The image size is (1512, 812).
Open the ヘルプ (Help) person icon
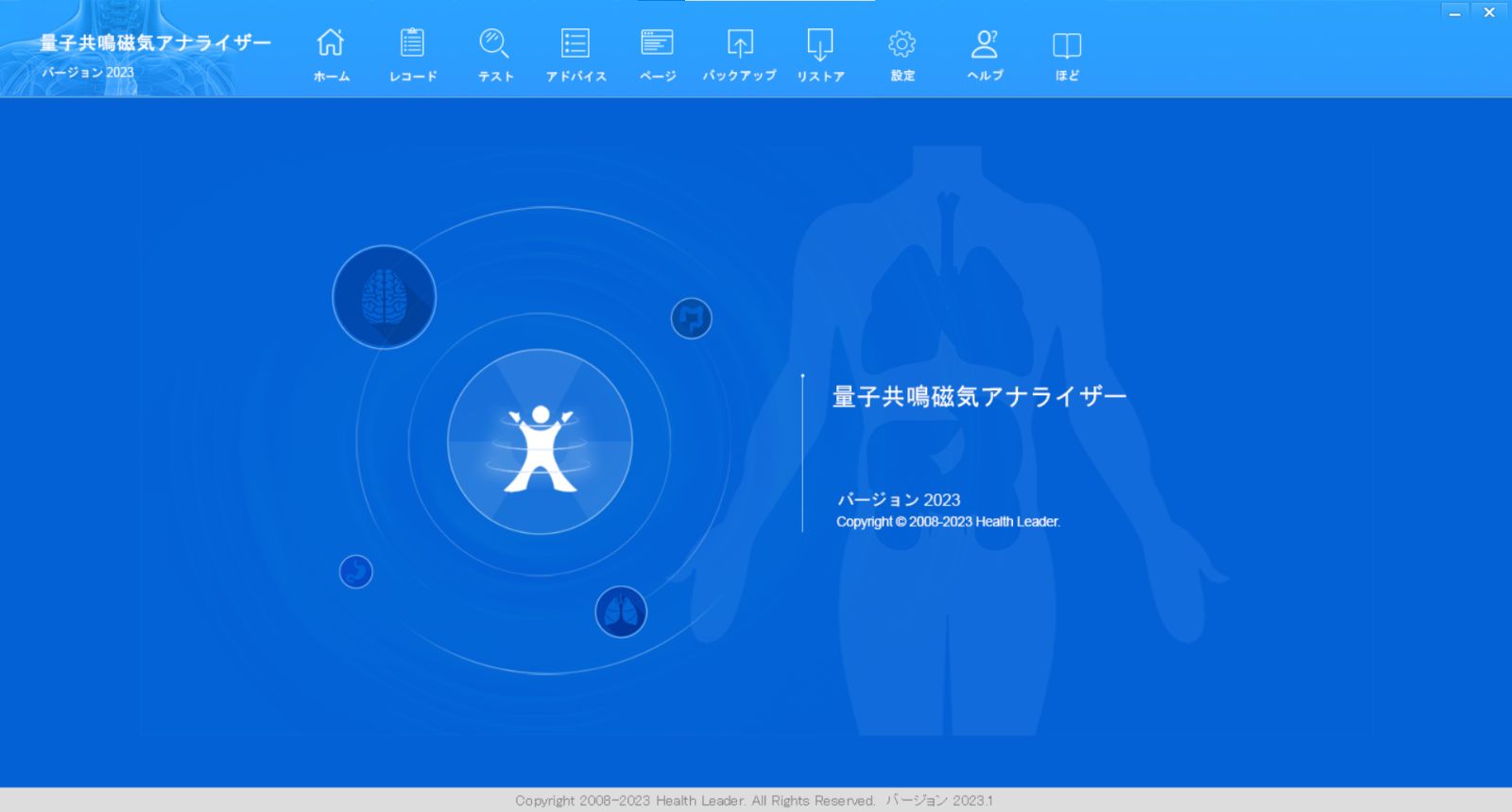[985, 44]
